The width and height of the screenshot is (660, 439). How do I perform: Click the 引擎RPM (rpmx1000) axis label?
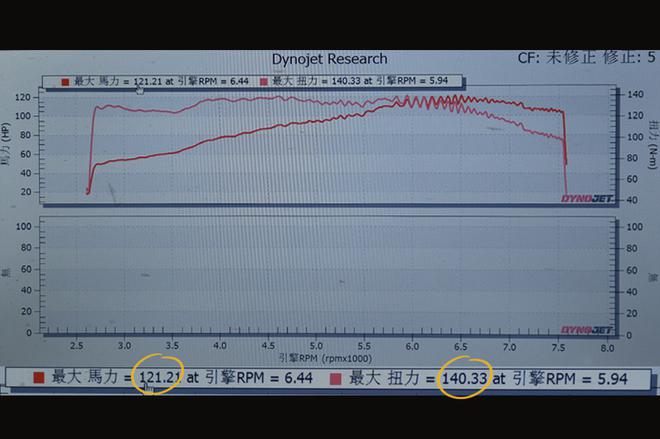(x=325, y=359)
